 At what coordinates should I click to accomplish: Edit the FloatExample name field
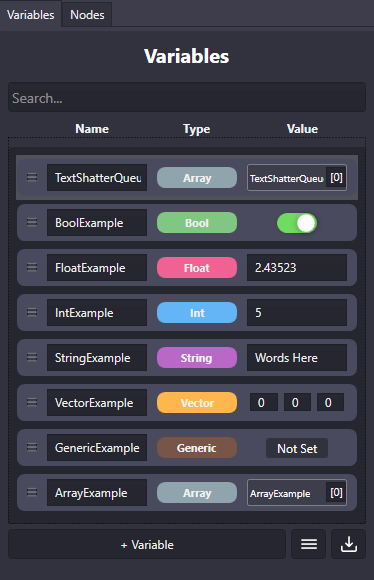97,268
